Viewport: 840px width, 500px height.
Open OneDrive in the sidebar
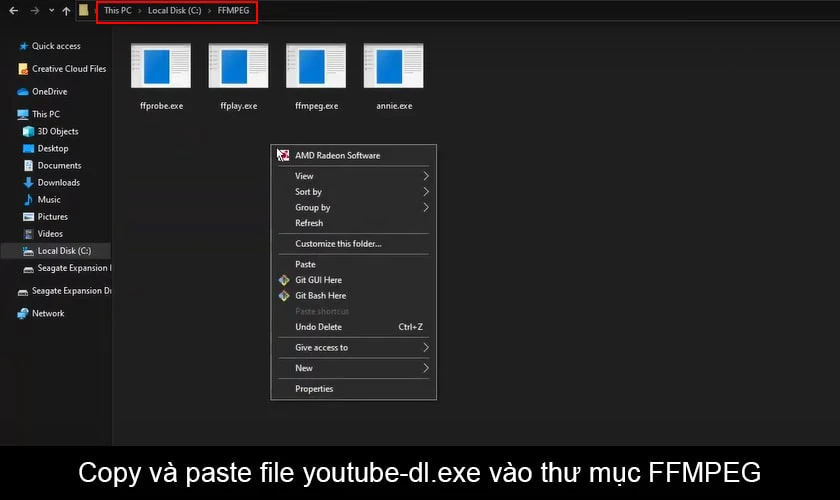click(49, 92)
